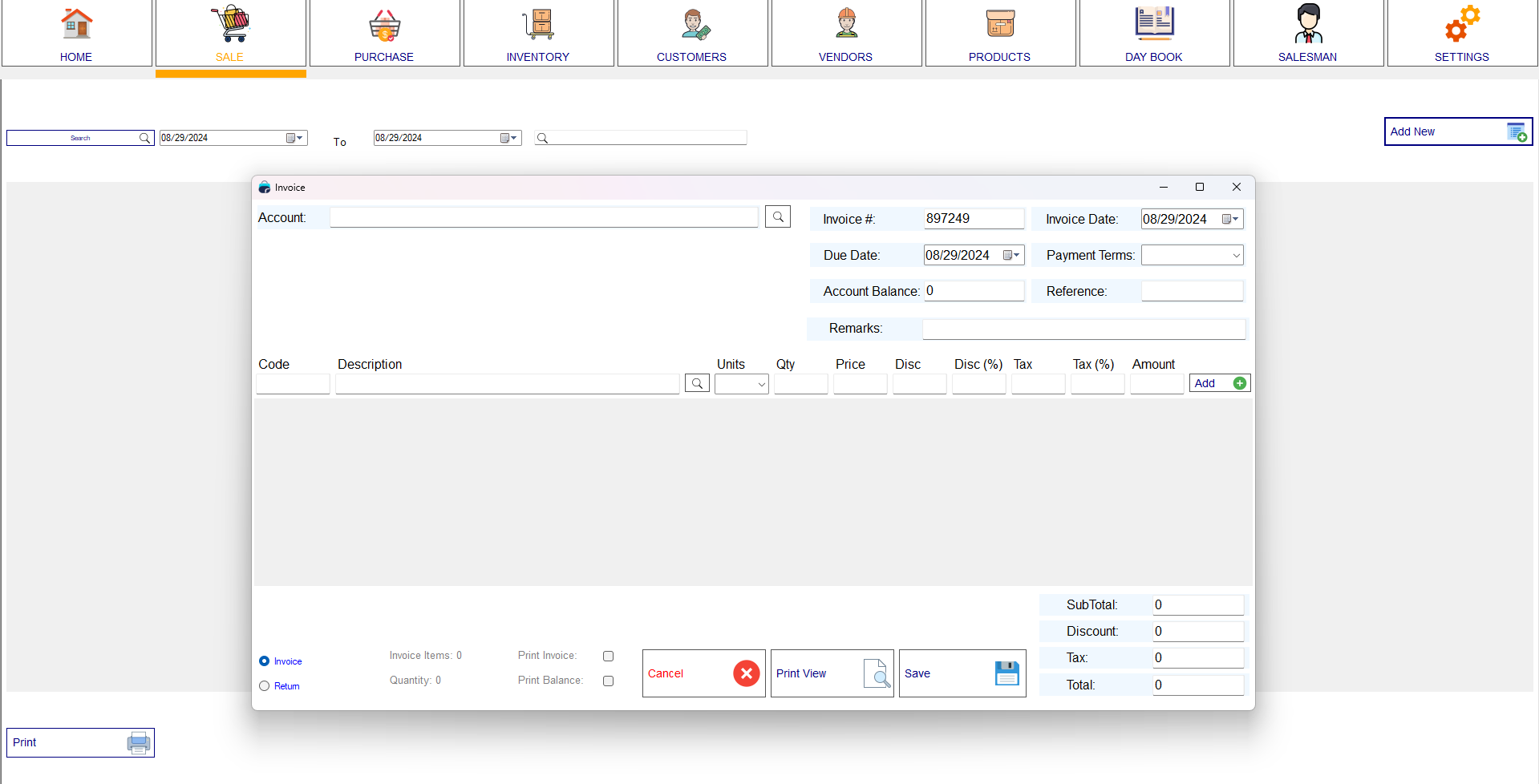Viewport: 1539px width, 784px height.
Task: Save the invoice using the disk icon
Action: [1005, 673]
